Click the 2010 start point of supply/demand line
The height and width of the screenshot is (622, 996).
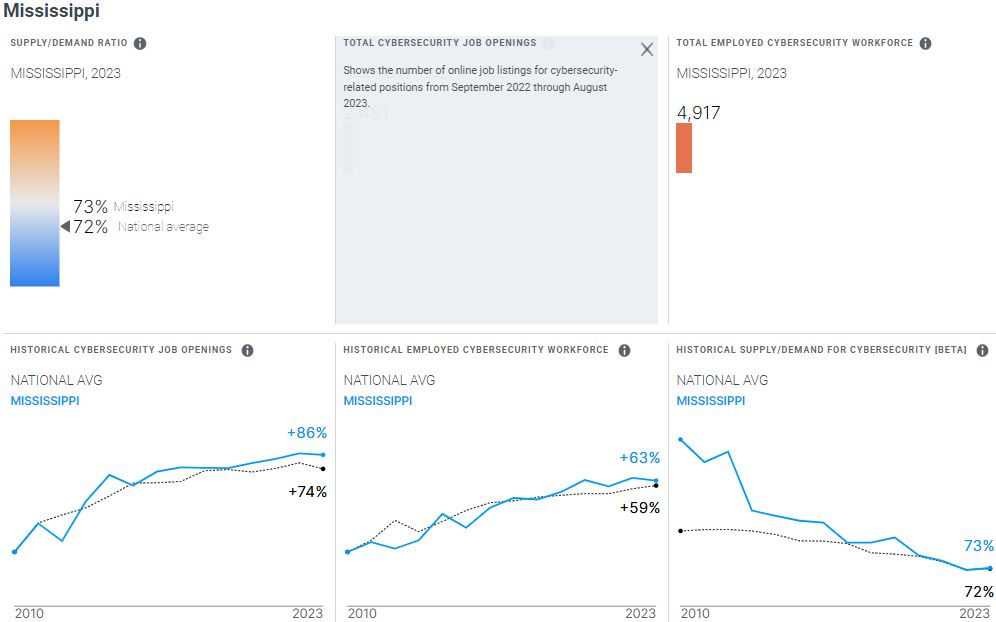pos(680,439)
